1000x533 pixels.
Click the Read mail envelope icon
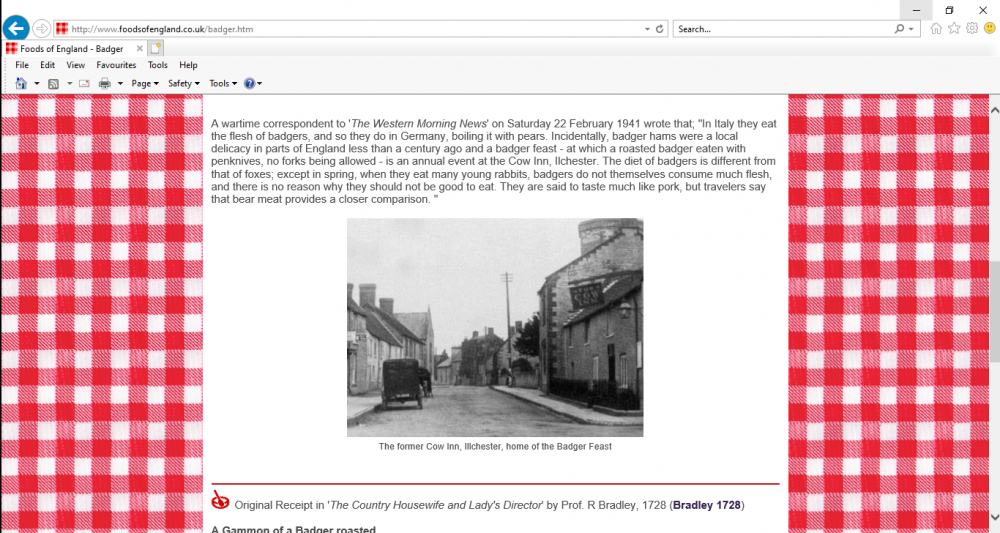[84, 84]
